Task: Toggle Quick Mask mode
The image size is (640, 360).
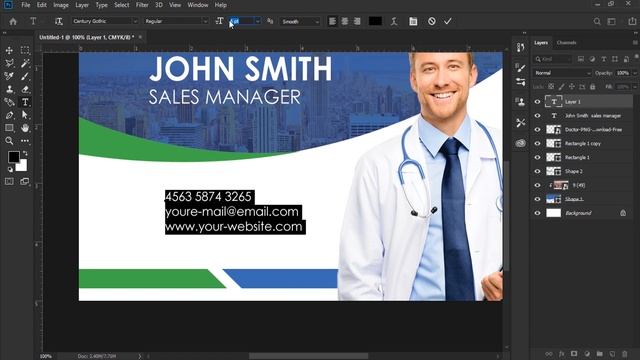Action: [9, 181]
